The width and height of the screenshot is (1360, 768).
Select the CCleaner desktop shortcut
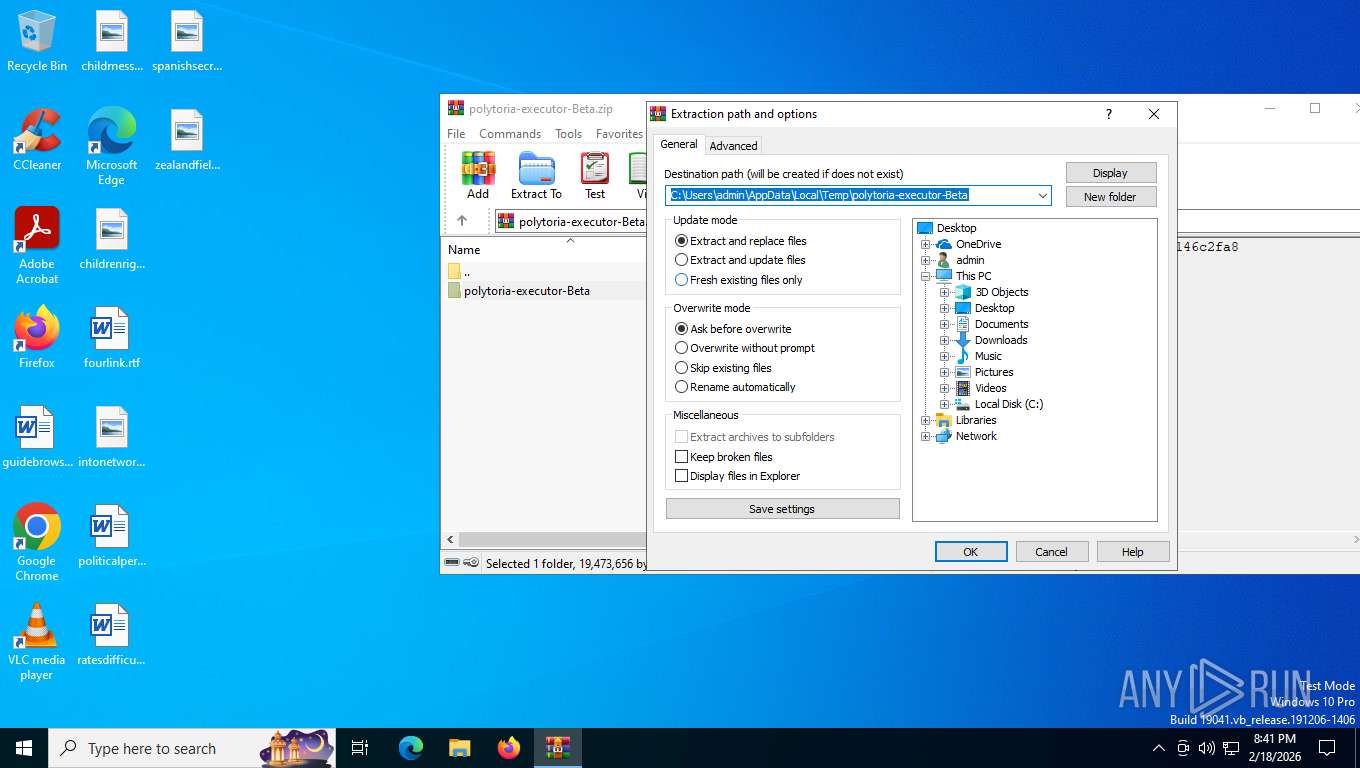[37, 140]
